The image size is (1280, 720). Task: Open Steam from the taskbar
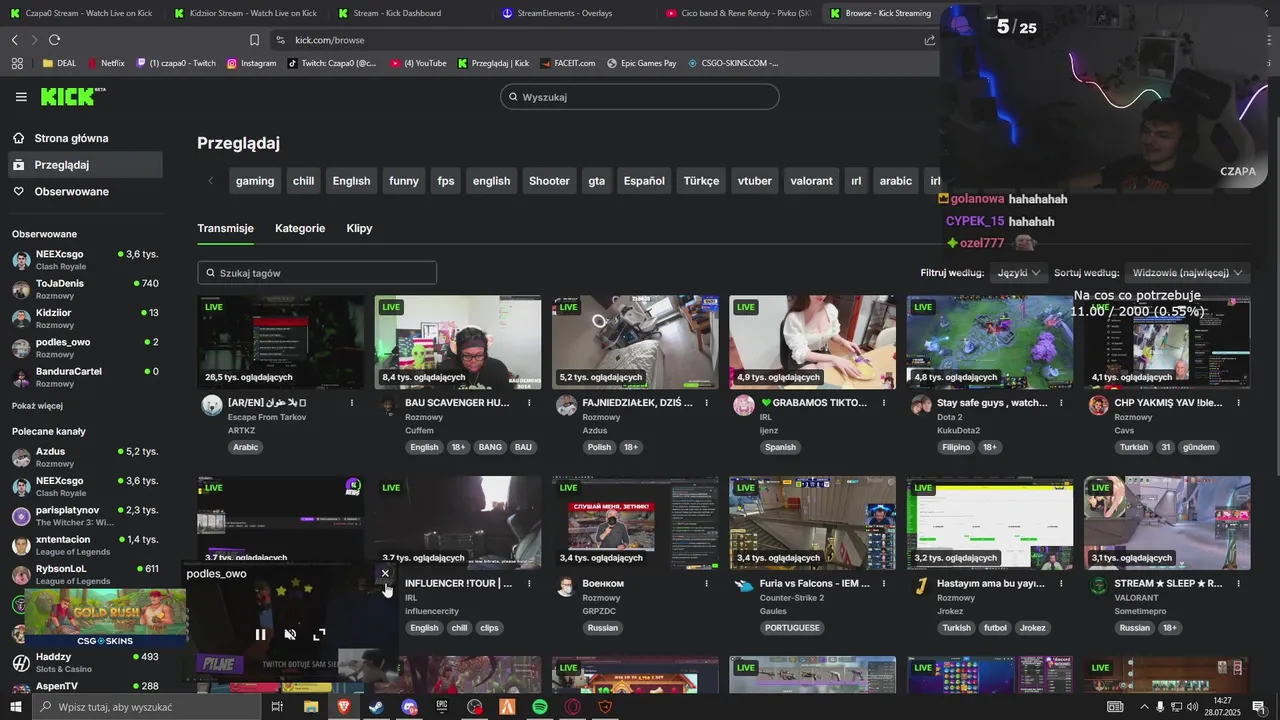click(x=376, y=707)
